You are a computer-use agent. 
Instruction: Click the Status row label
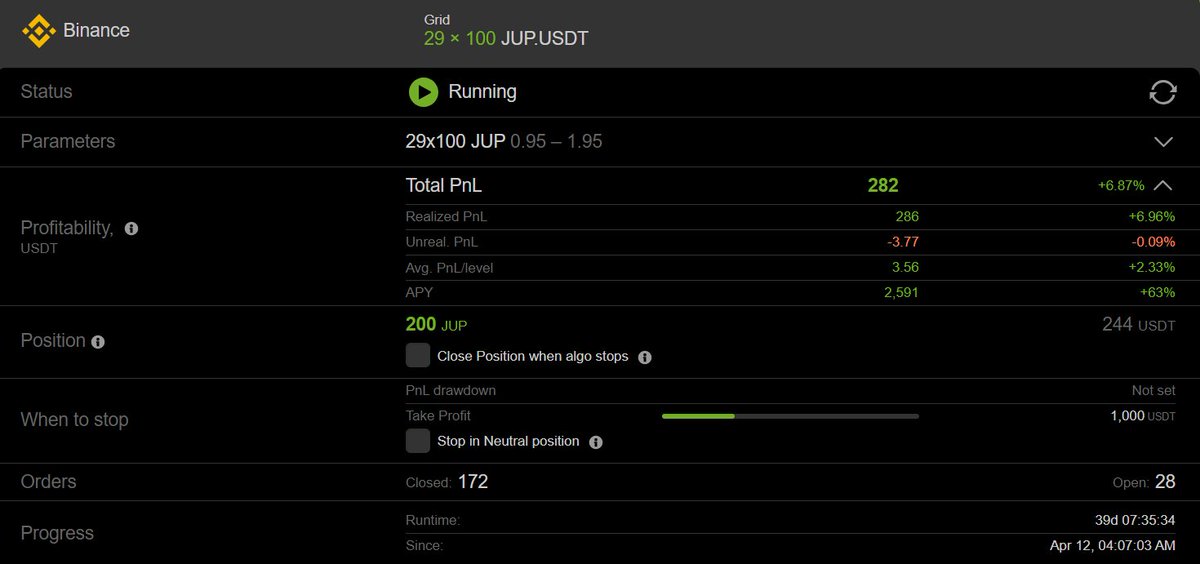click(x=47, y=92)
